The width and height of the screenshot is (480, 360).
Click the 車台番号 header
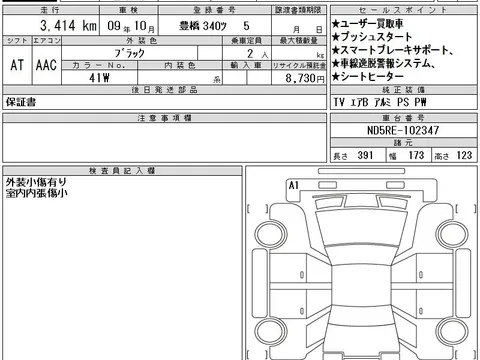(x=403, y=118)
